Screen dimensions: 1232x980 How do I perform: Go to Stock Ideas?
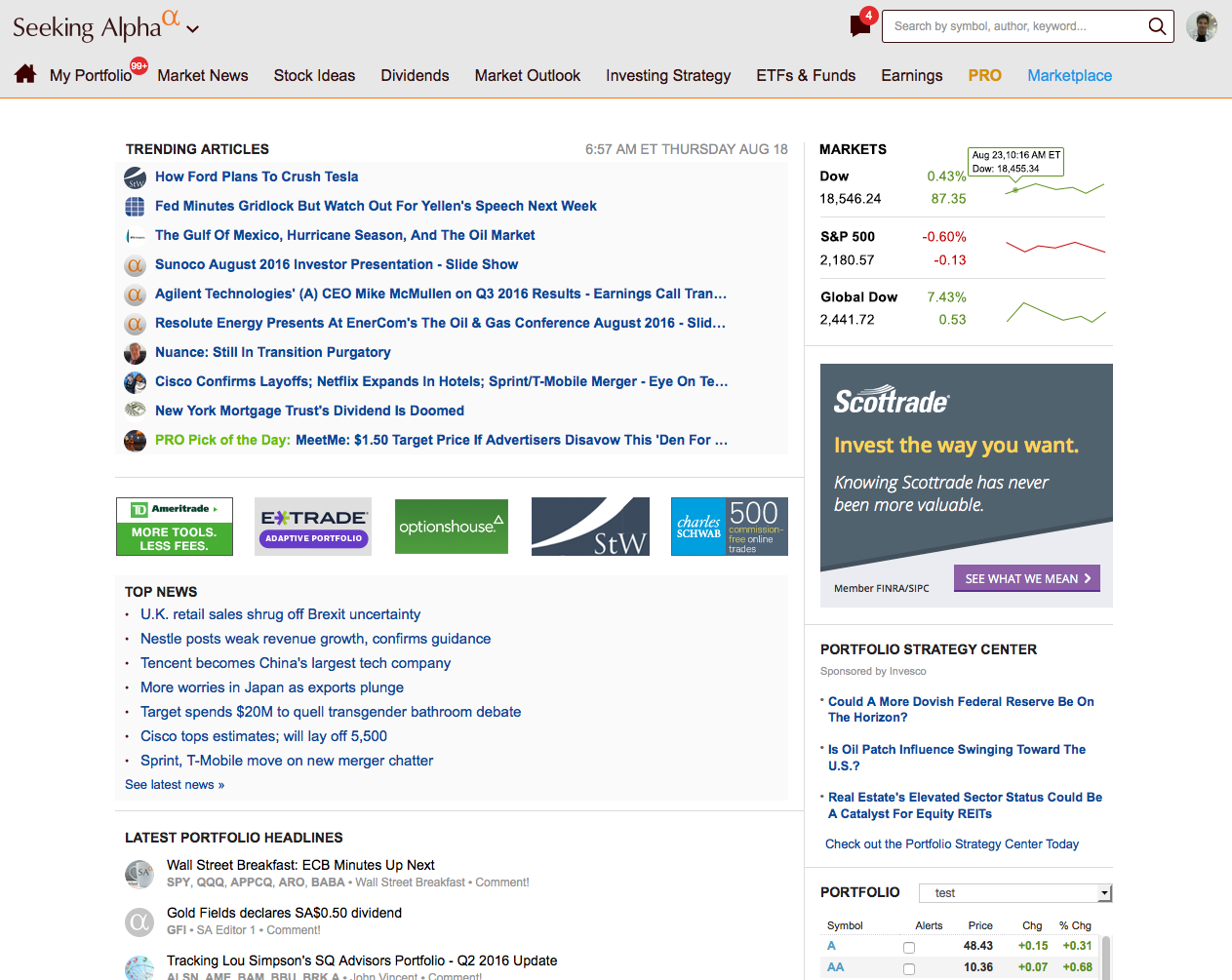[314, 75]
